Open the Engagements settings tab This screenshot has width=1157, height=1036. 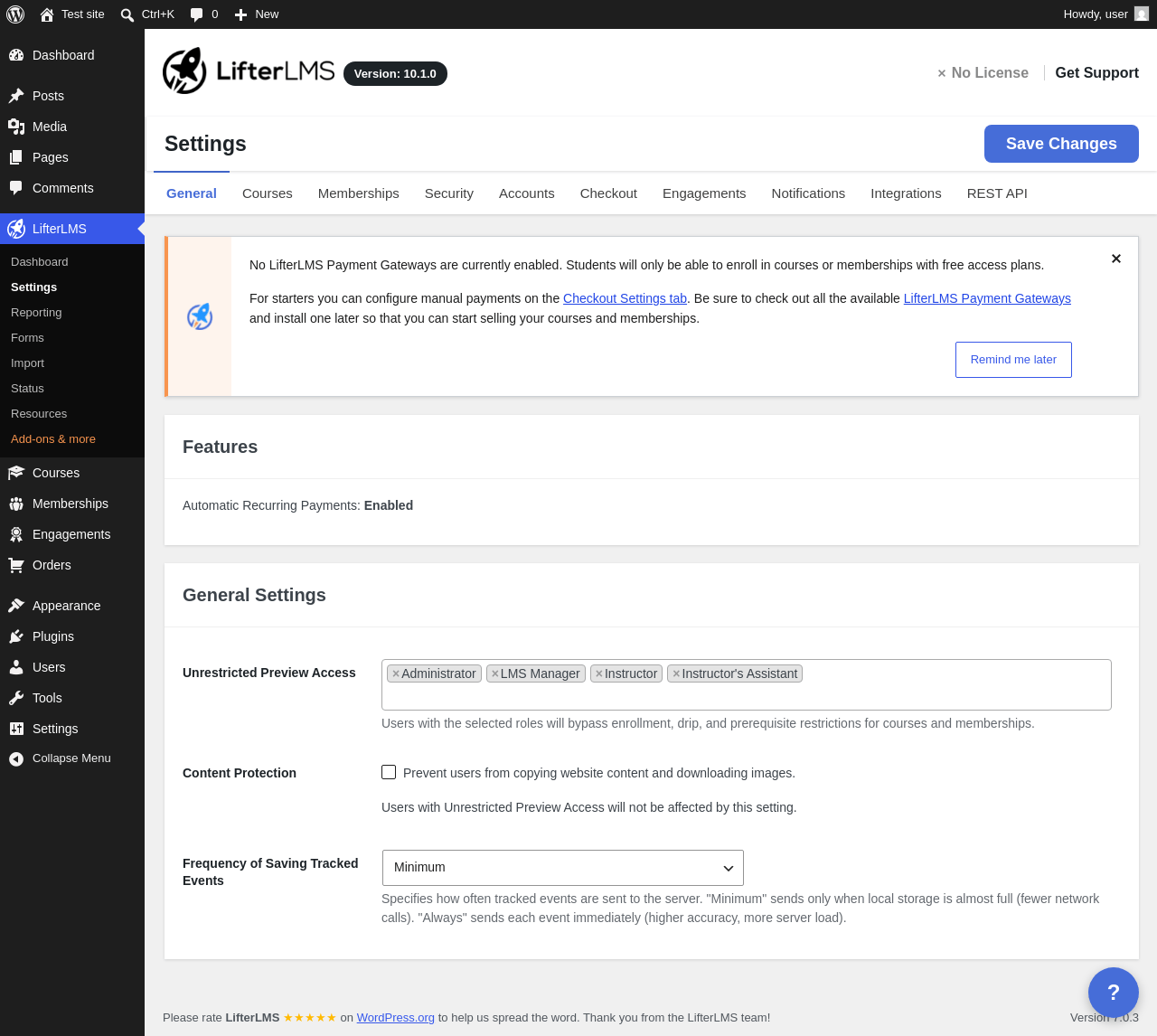click(x=704, y=193)
